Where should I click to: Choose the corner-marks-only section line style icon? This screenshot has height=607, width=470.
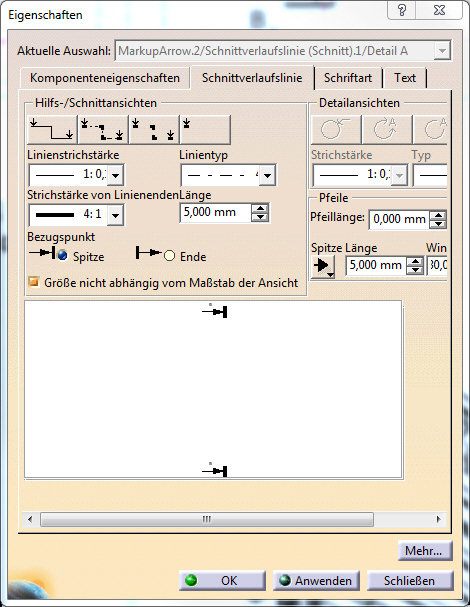(x=154, y=130)
